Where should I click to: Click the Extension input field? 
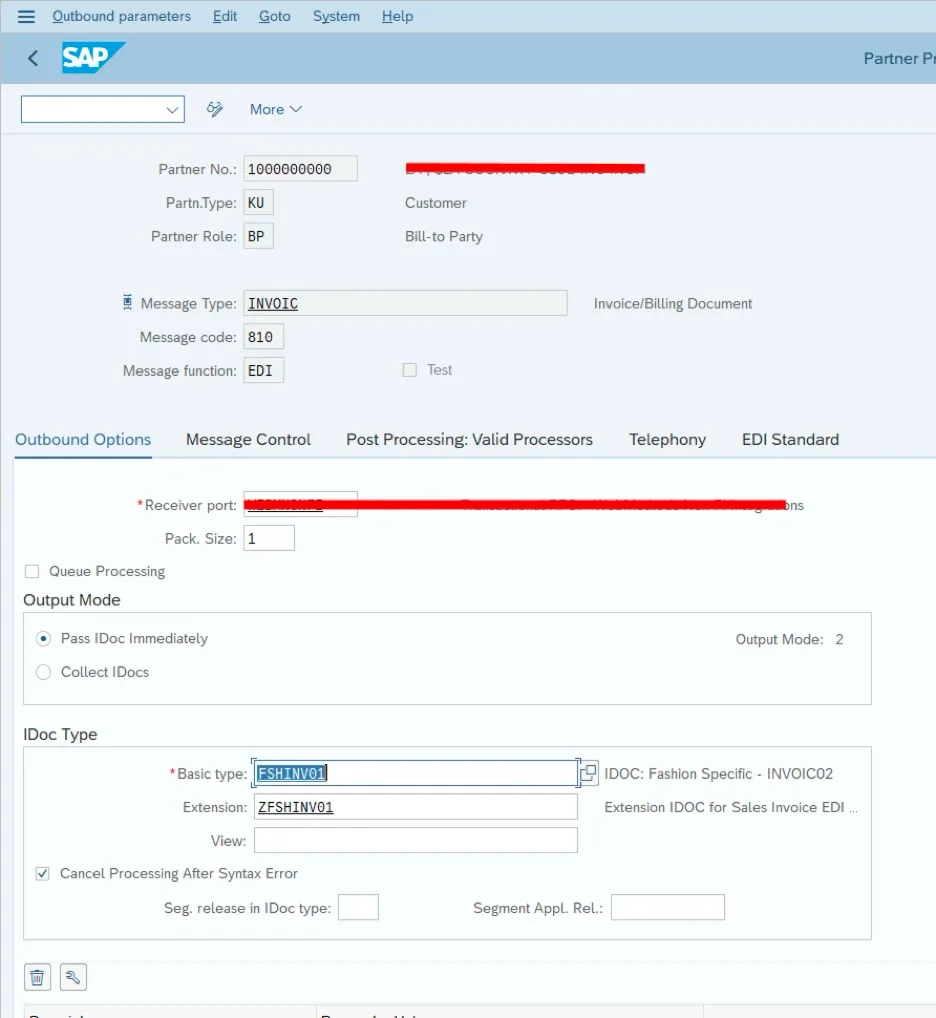(415, 807)
